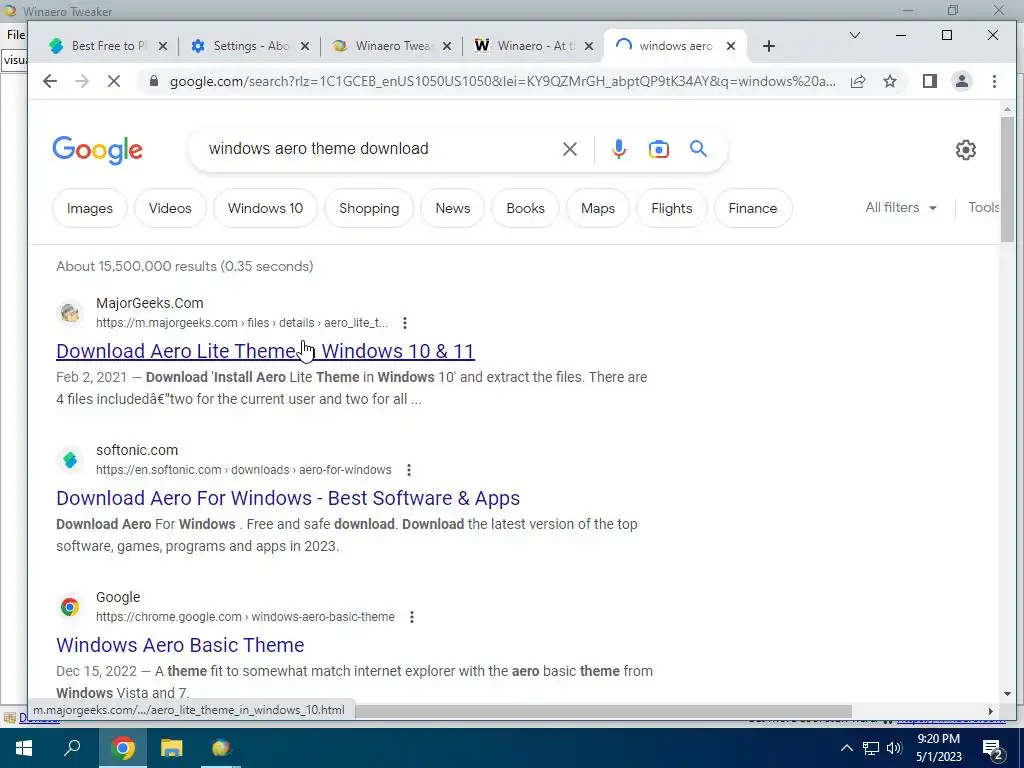Open the notification center
Viewport: 1024px width, 768px height.
[x=994, y=750]
